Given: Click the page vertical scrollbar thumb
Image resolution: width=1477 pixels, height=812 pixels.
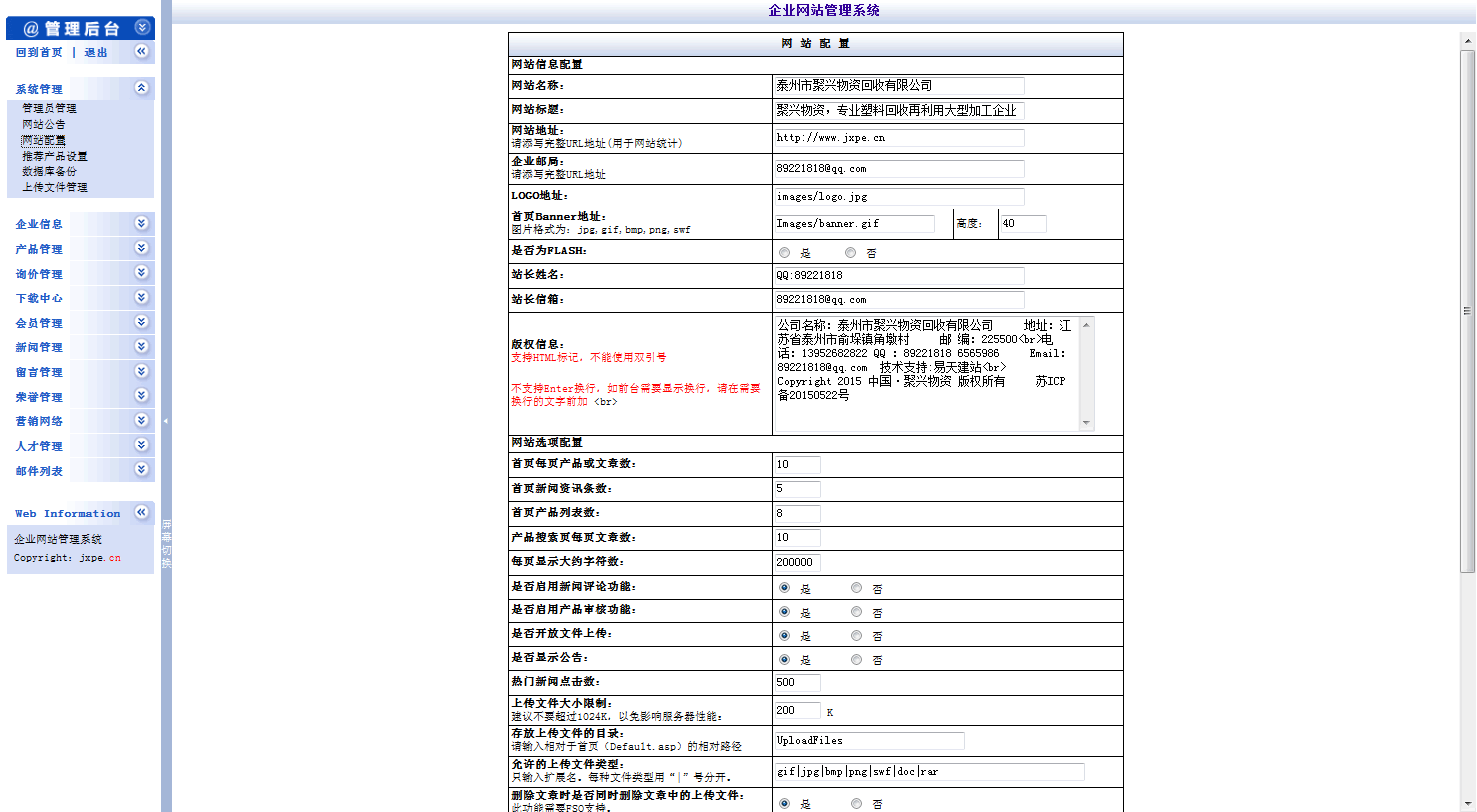Looking at the screenshot, I should pyautogui.click(x=1467, y=310).
